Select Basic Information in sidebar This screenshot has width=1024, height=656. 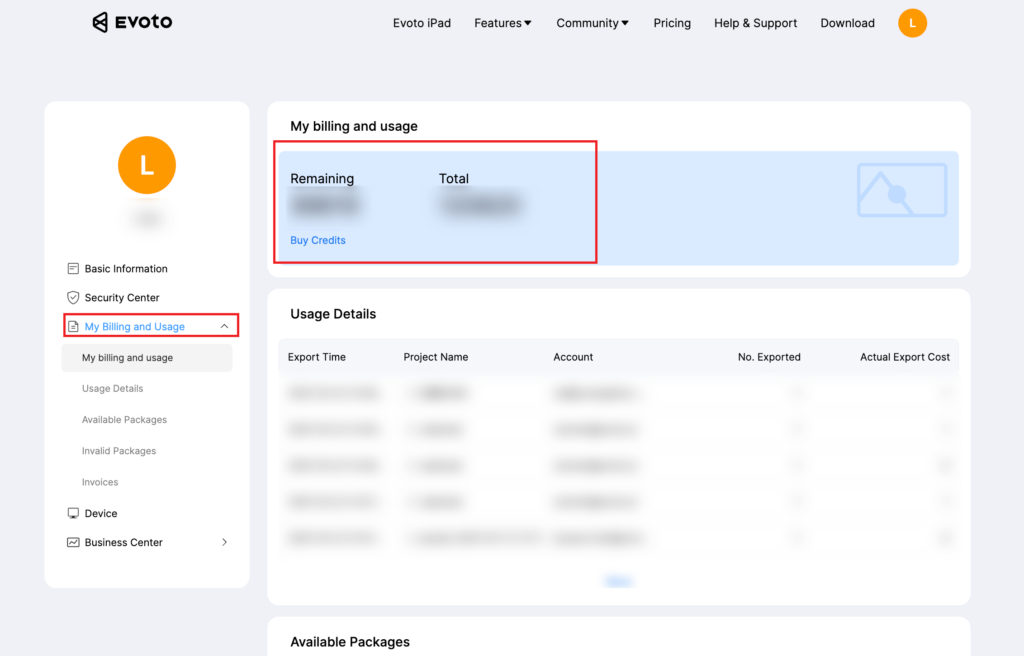tap(126, 269)
